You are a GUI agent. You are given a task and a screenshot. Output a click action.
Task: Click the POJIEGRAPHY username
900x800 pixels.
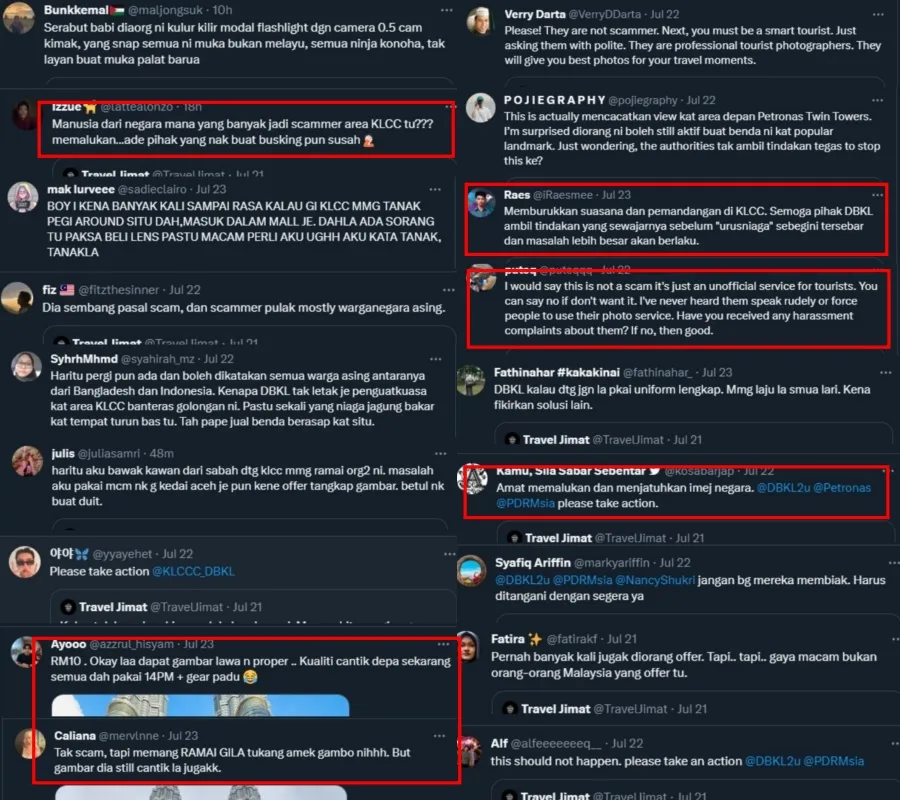[x=554, y=100]
